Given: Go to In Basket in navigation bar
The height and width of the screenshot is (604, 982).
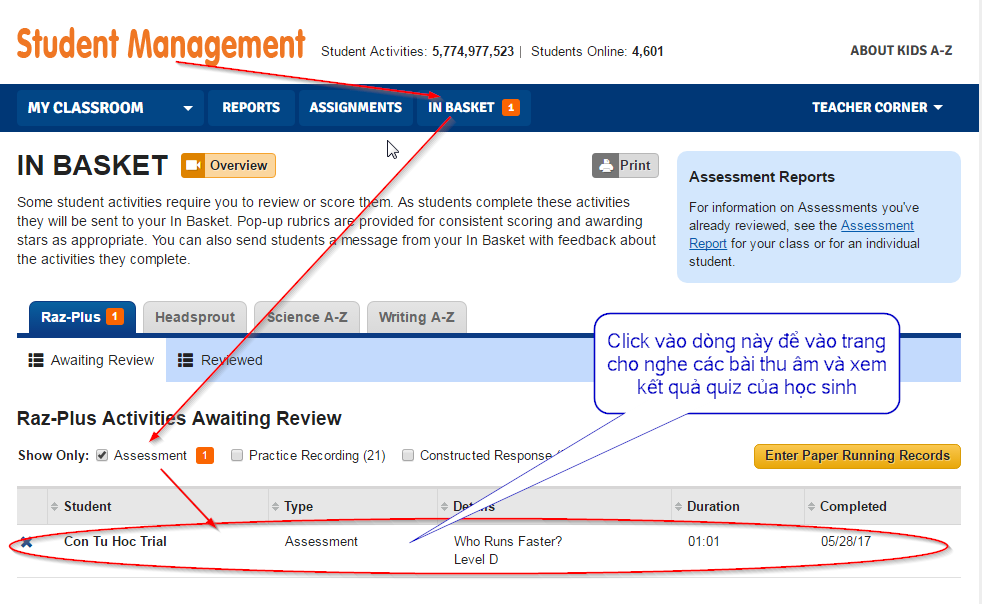Looking at the screenshot, I should pos(473,108).
